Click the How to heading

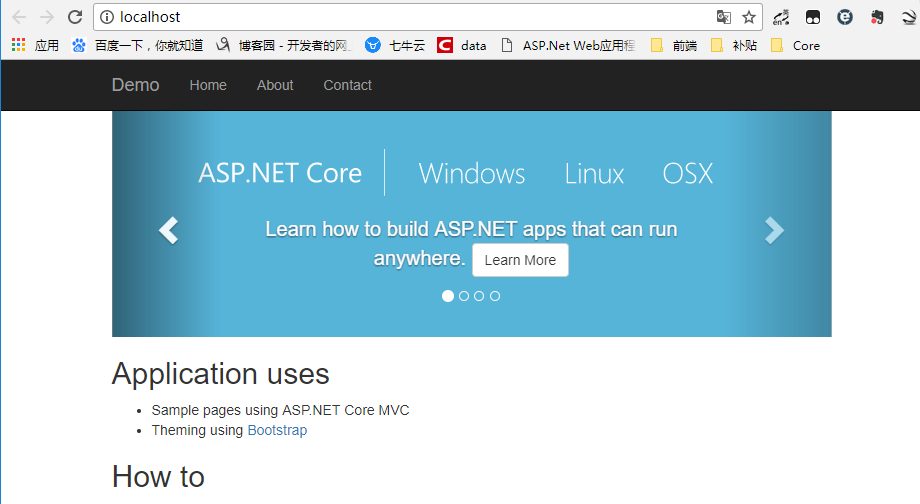[158, 476]
